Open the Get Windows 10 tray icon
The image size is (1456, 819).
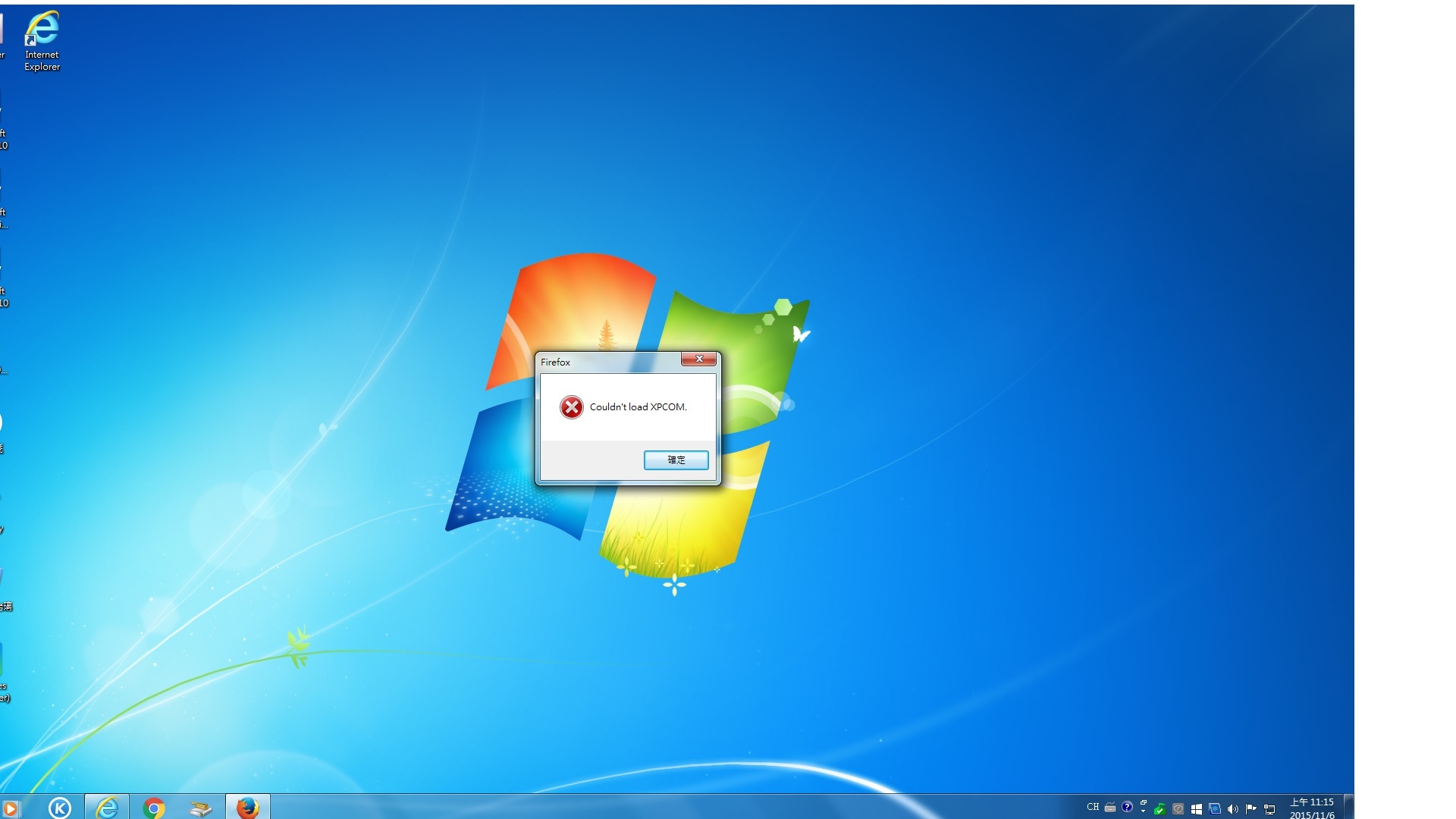coord(1197,809)
